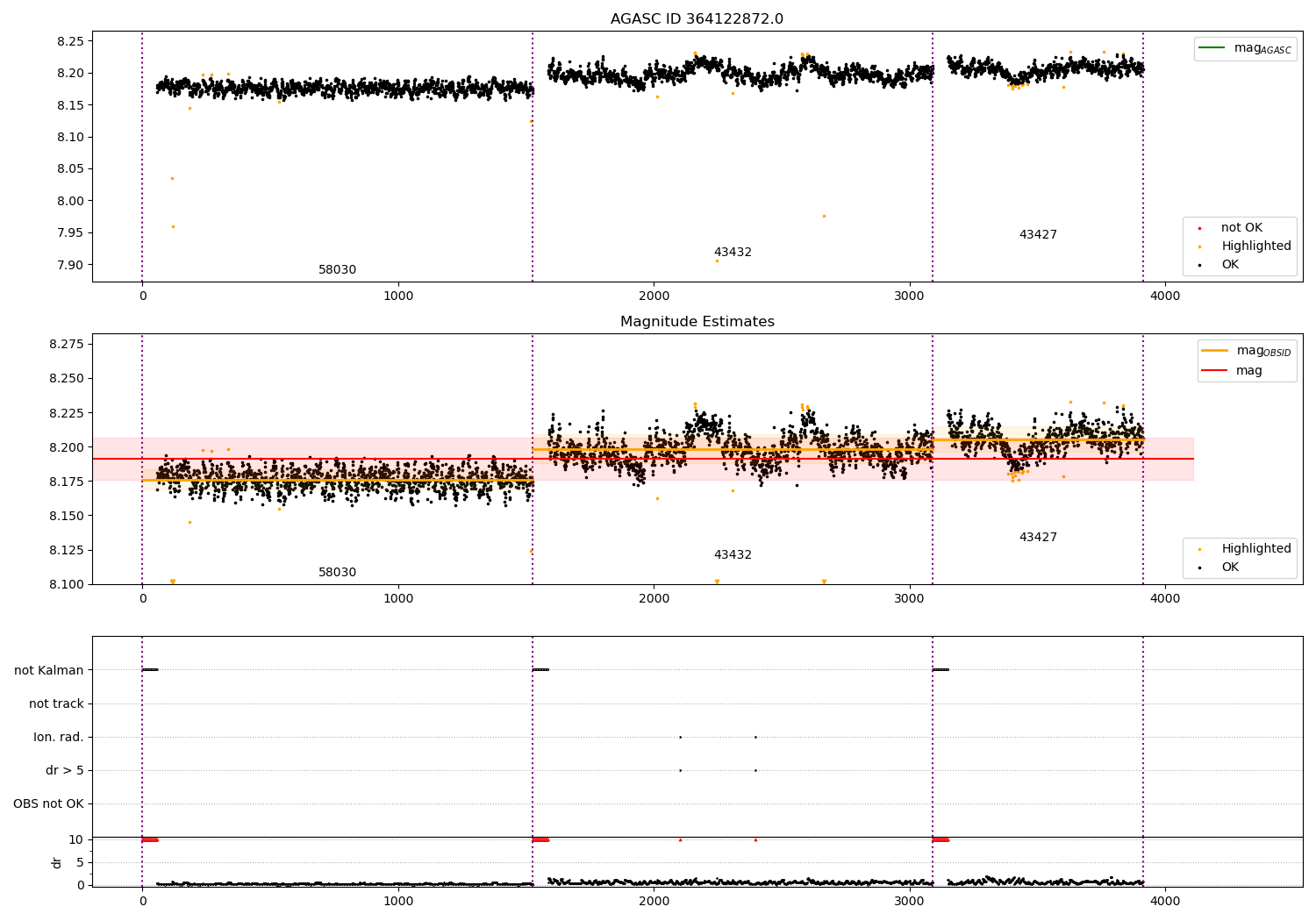Image resolution: width=1316 pixels, height=921 pixels.
Task: Click x-axis tick 2000 in the AGASC ID plot
Action: tap(654, 296)
